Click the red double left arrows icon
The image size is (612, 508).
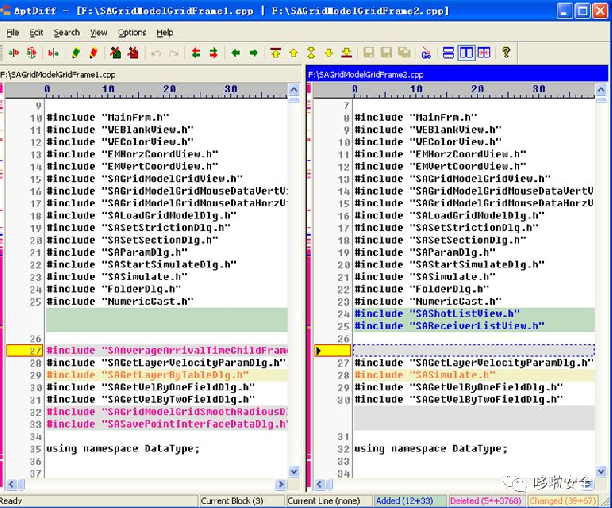(x=196, y=53)
